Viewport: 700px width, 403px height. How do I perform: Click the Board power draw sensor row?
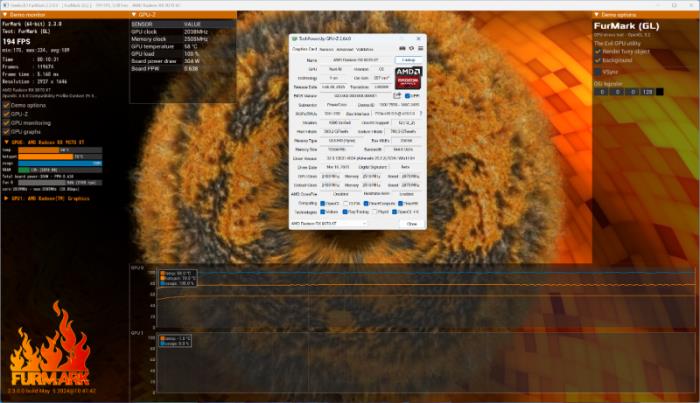(183, 61)
